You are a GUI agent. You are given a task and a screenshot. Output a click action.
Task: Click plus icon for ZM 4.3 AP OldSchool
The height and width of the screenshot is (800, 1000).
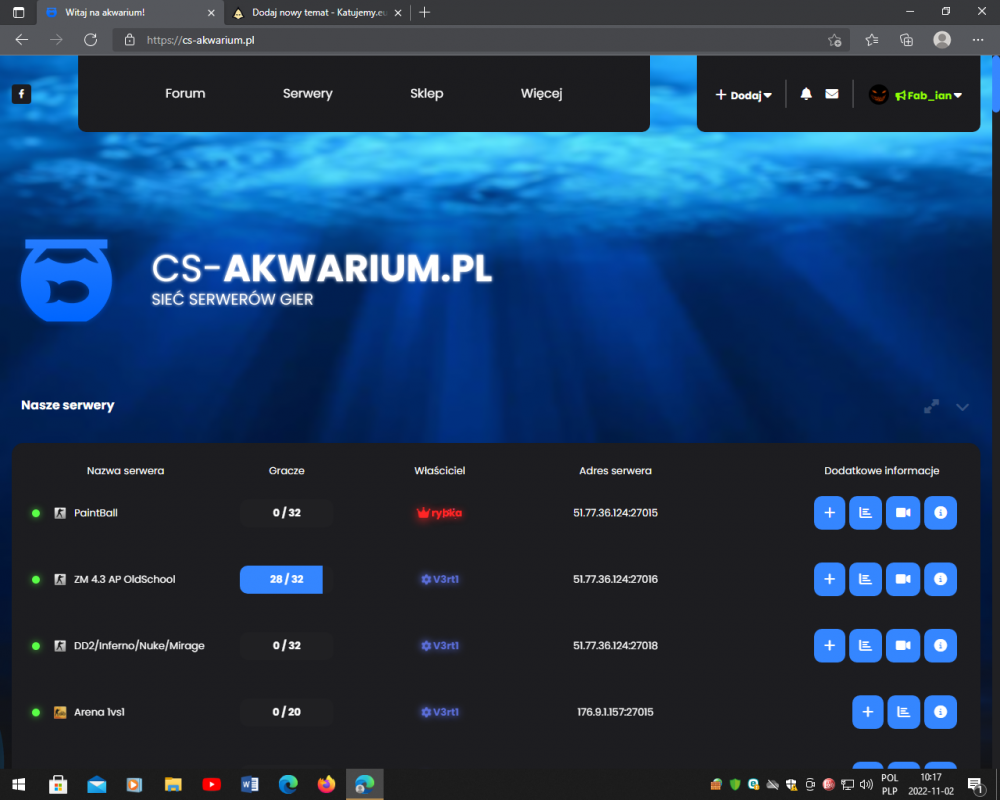(x=829, y=579)
